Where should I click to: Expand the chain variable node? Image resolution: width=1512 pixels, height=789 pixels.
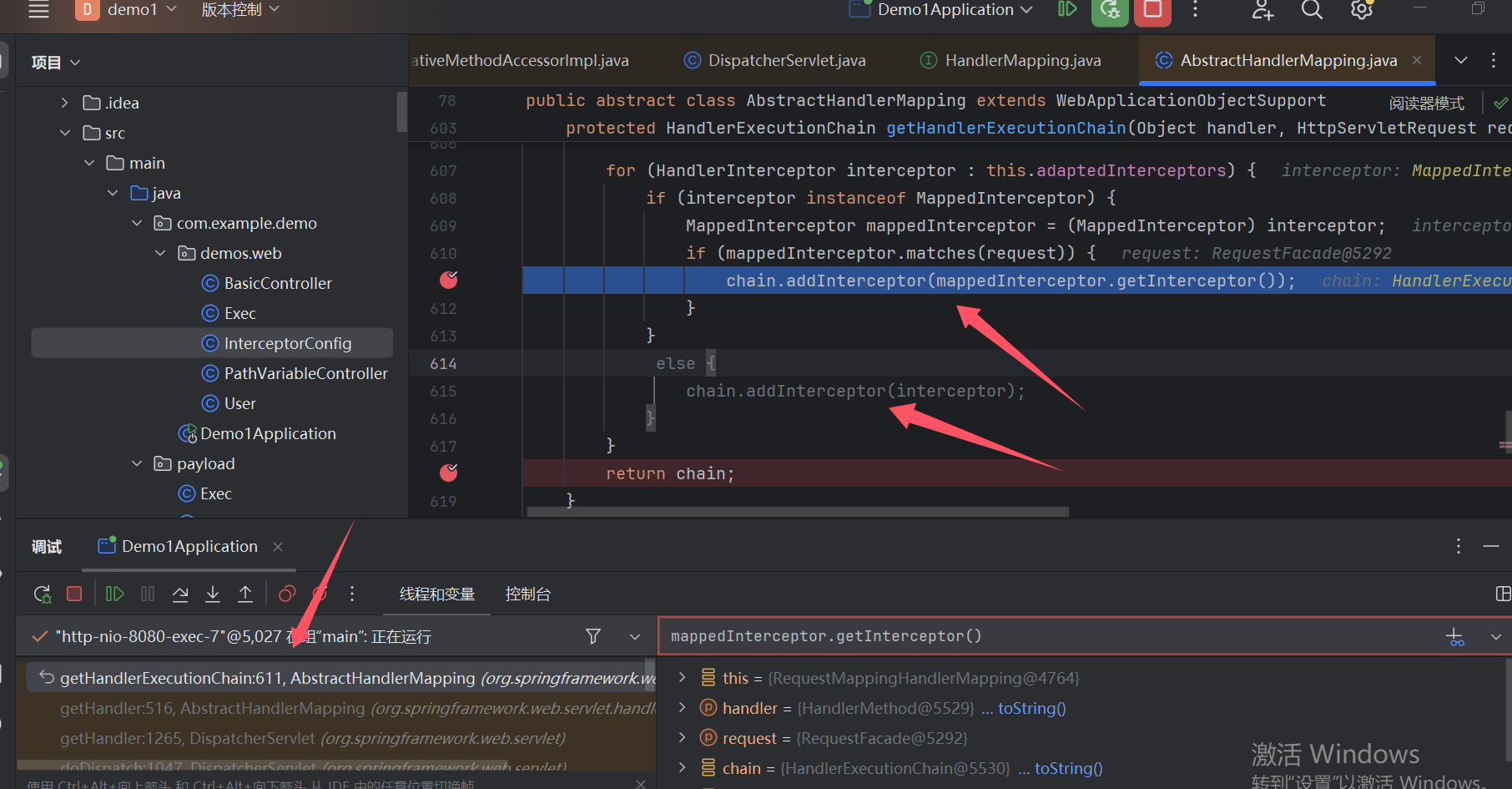coord(682,767)
